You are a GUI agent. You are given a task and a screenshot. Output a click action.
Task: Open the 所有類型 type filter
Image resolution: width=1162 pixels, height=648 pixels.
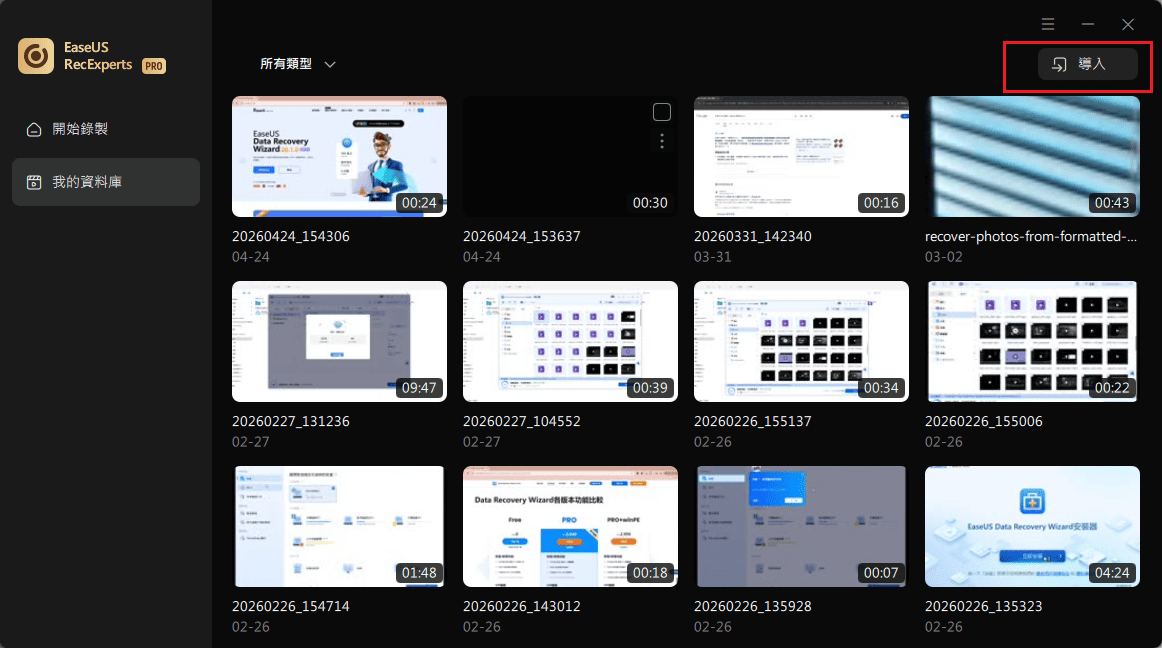click(298, 65)
